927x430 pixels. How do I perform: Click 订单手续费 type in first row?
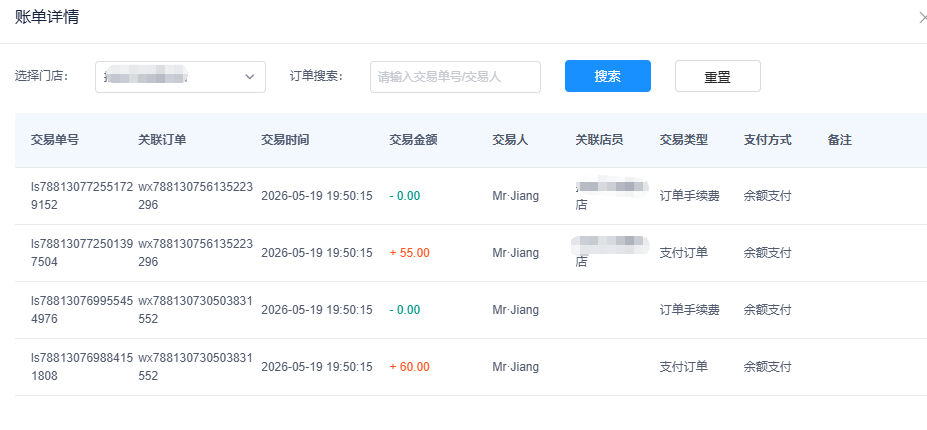(689, 196)
